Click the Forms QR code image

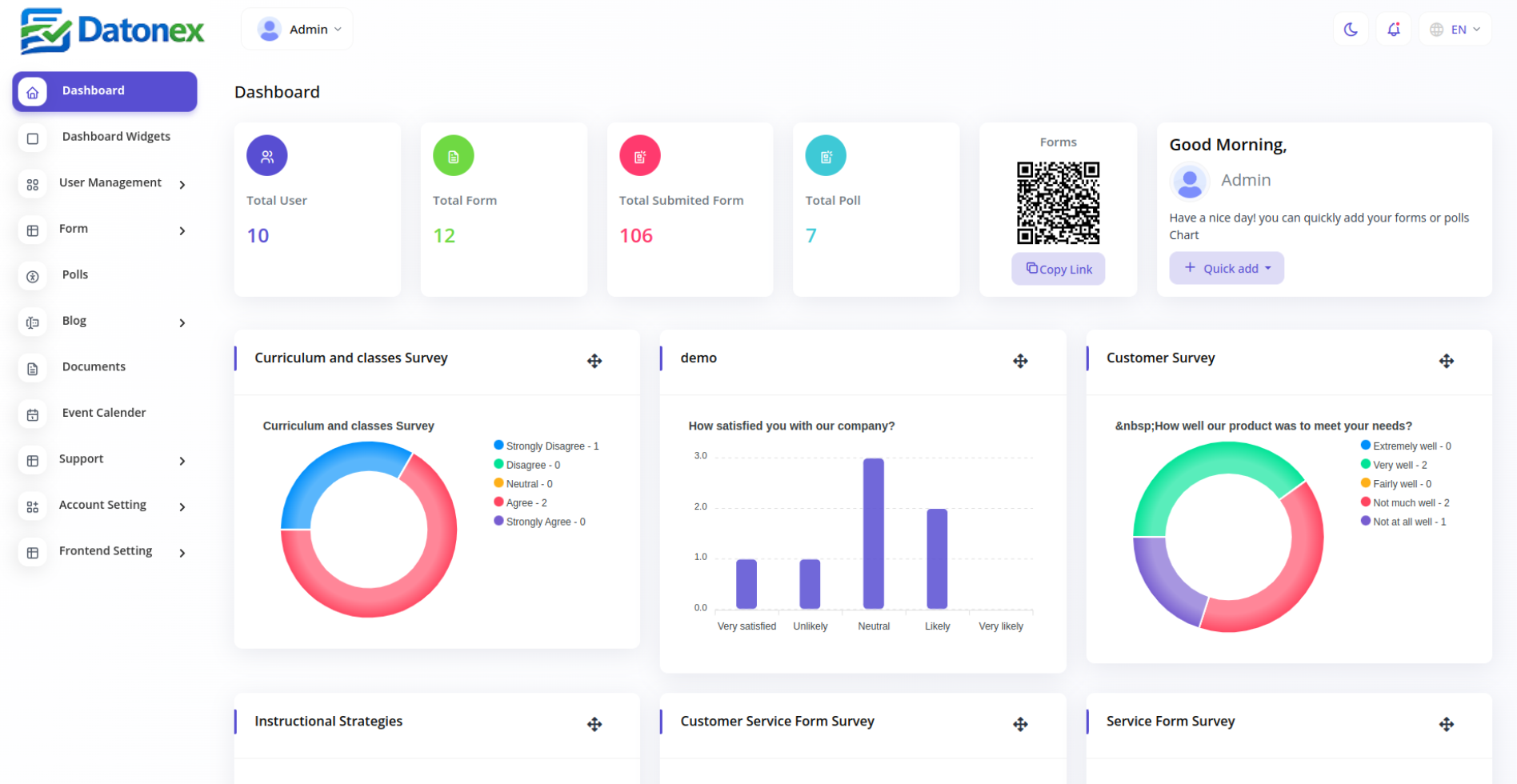tap(1058, 202)
